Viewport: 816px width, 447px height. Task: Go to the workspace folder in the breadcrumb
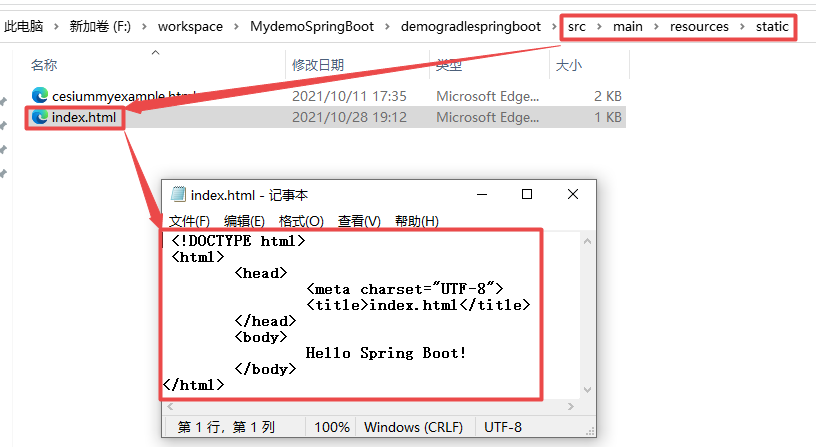190,27
